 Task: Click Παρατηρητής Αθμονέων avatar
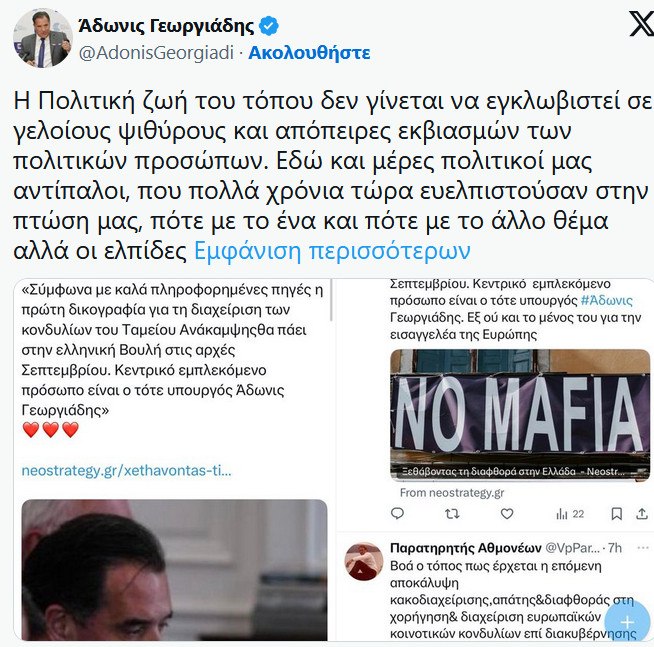(364, 561)
